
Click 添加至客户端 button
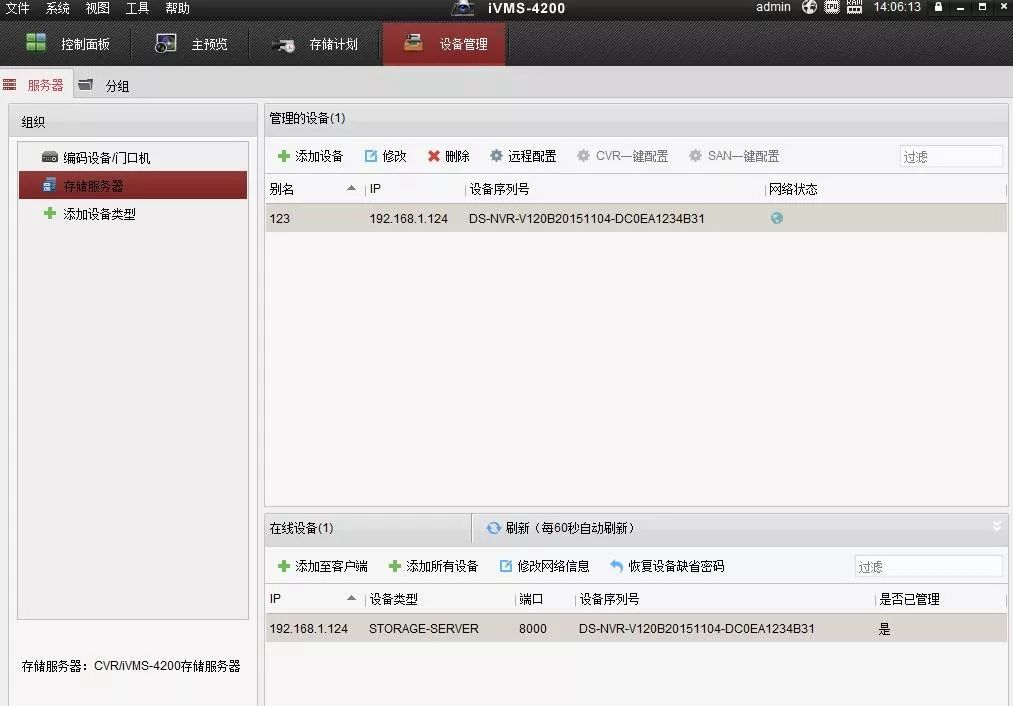[x=322, y=566]
